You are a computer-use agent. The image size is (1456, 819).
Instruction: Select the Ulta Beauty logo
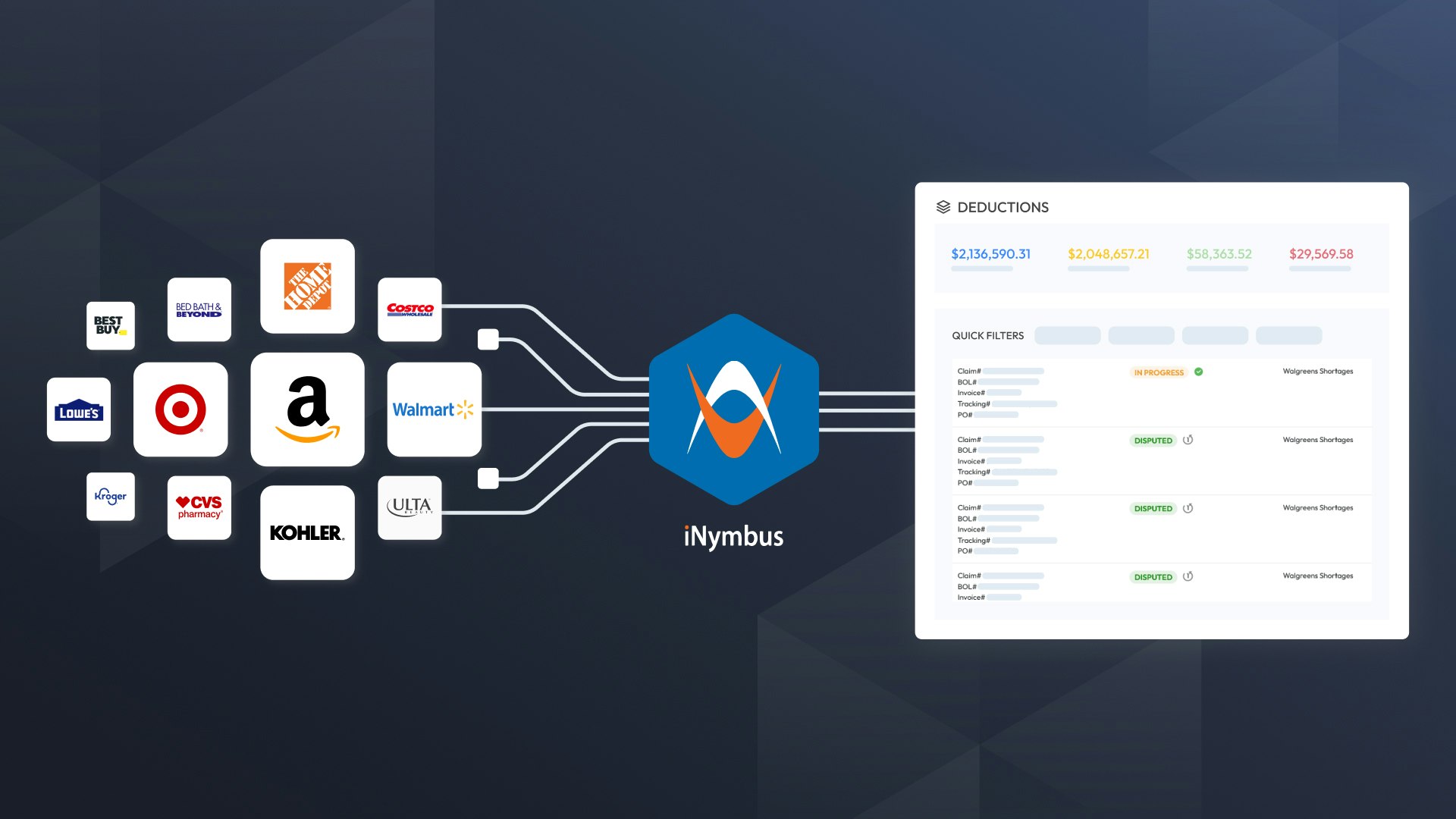click(409, 508)
